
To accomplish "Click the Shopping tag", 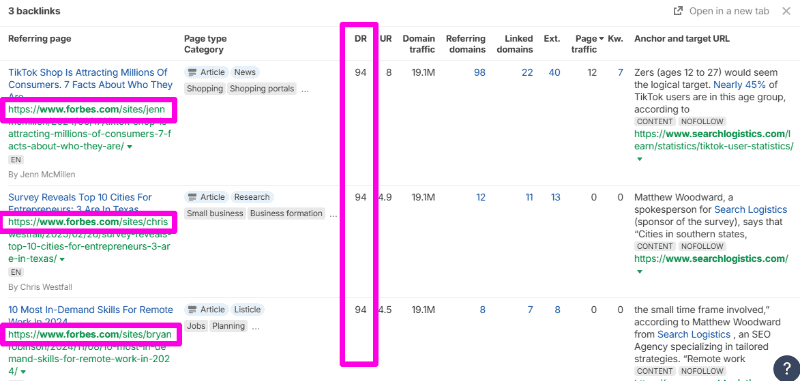I will pos(205,89).
